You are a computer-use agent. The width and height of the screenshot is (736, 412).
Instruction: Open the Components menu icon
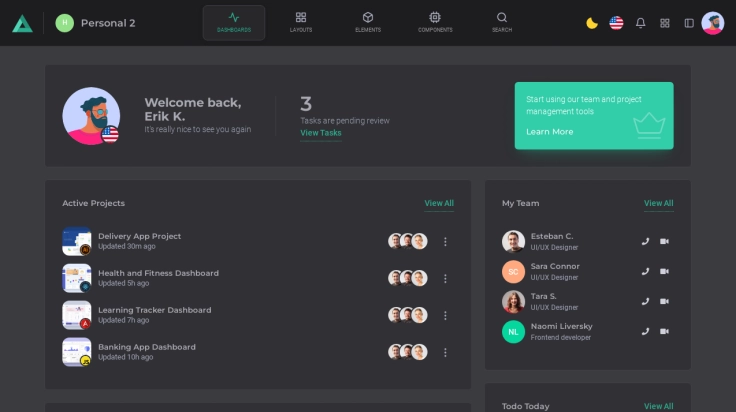[435, 22]
